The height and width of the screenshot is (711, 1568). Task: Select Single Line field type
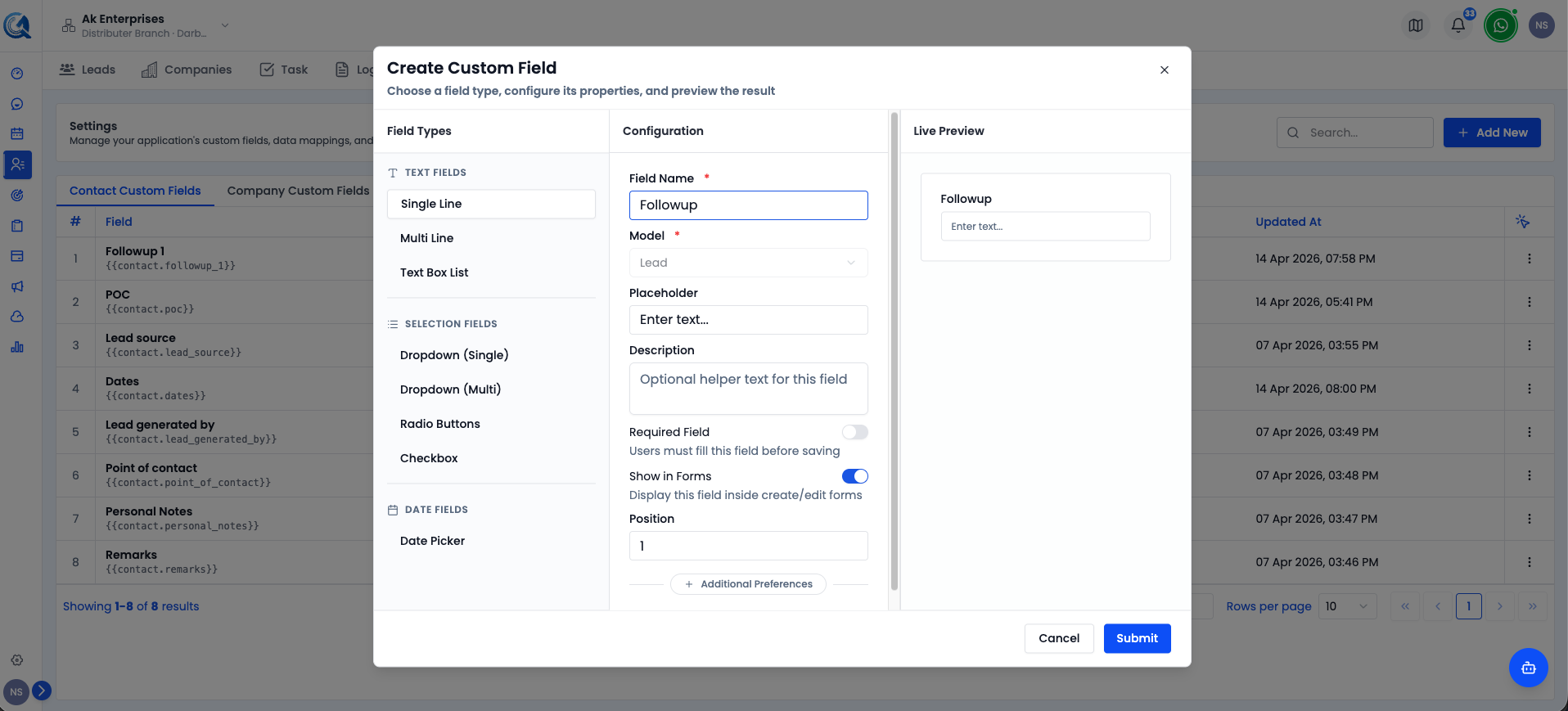491,204
